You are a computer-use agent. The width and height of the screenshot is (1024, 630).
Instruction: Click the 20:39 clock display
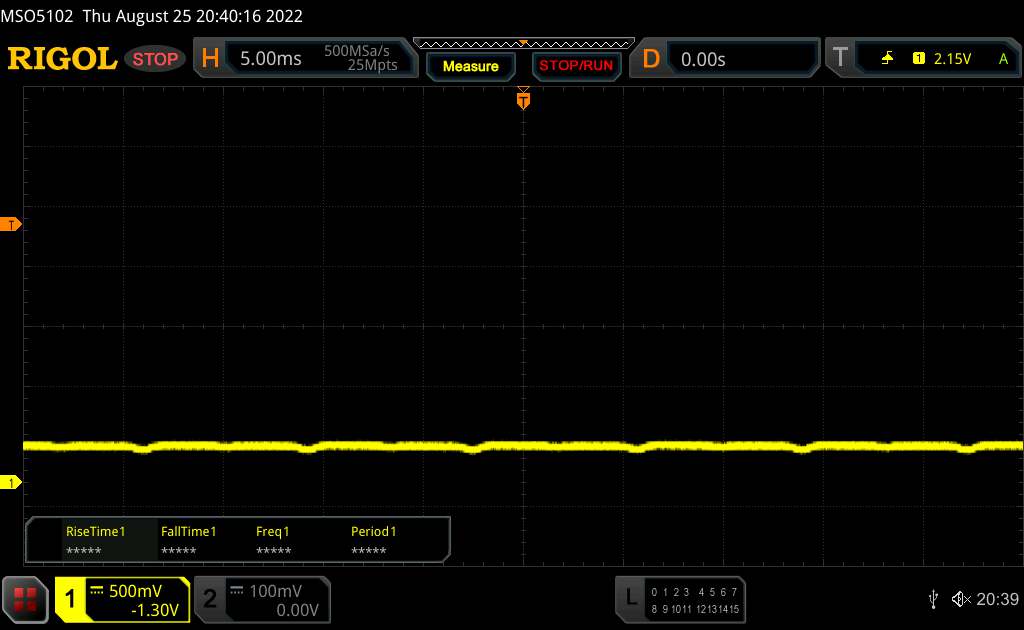[997, 599]
